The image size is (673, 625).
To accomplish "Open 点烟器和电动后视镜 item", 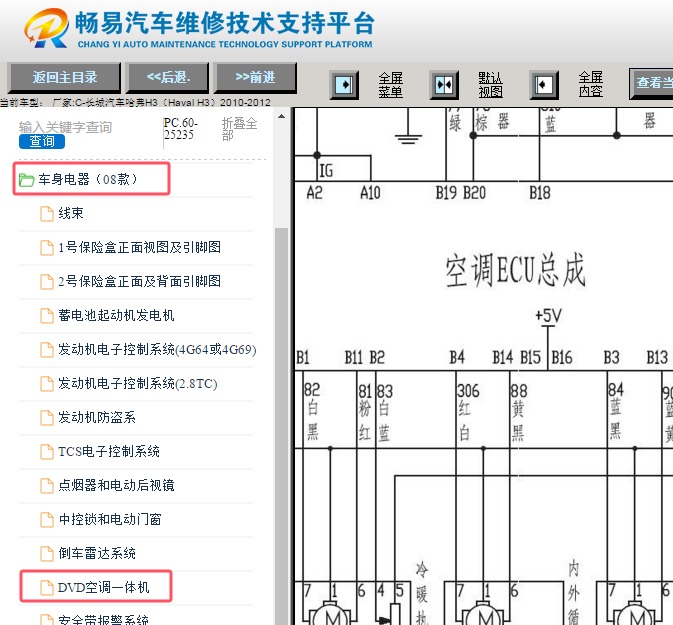I will (x=116, y=485).
